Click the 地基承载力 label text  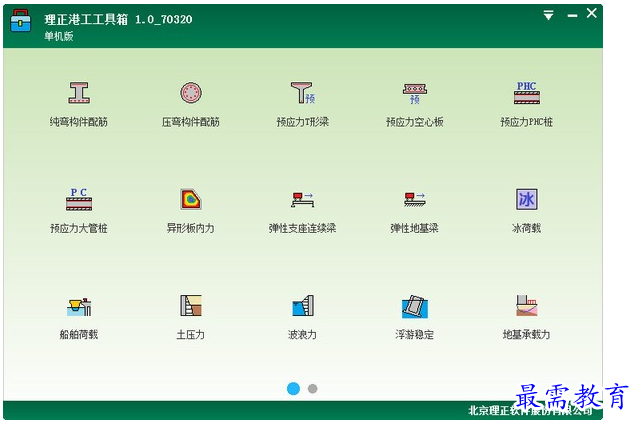coord(526,335)
